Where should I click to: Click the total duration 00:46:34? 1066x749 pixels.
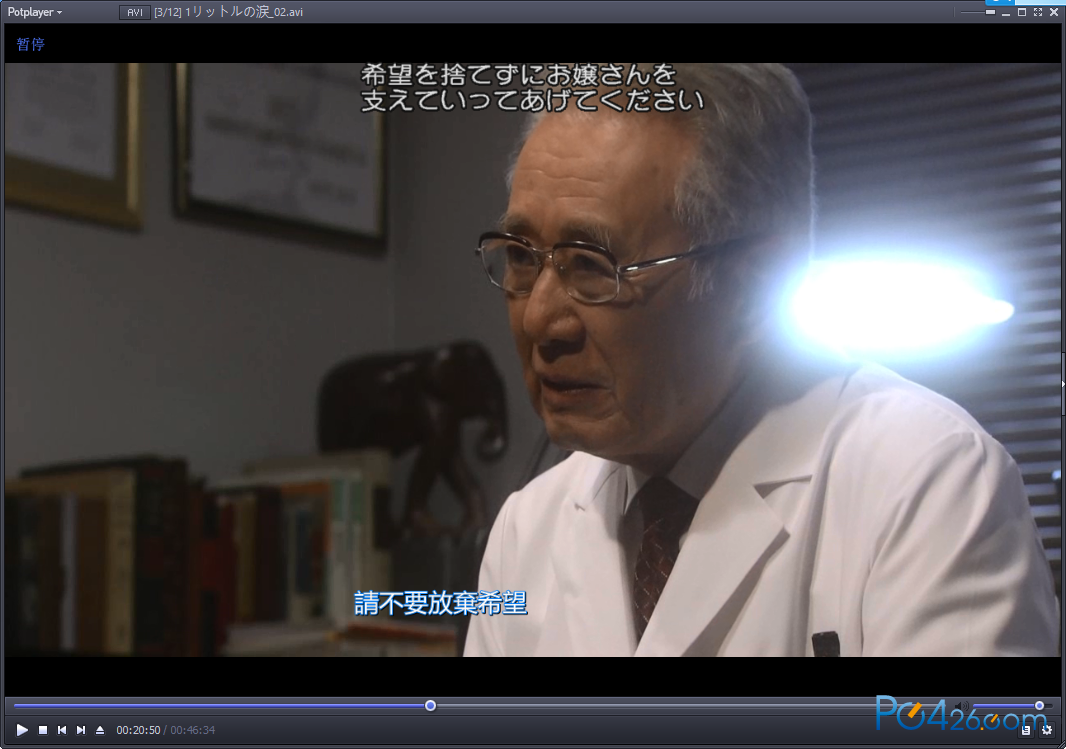[192, 730]
